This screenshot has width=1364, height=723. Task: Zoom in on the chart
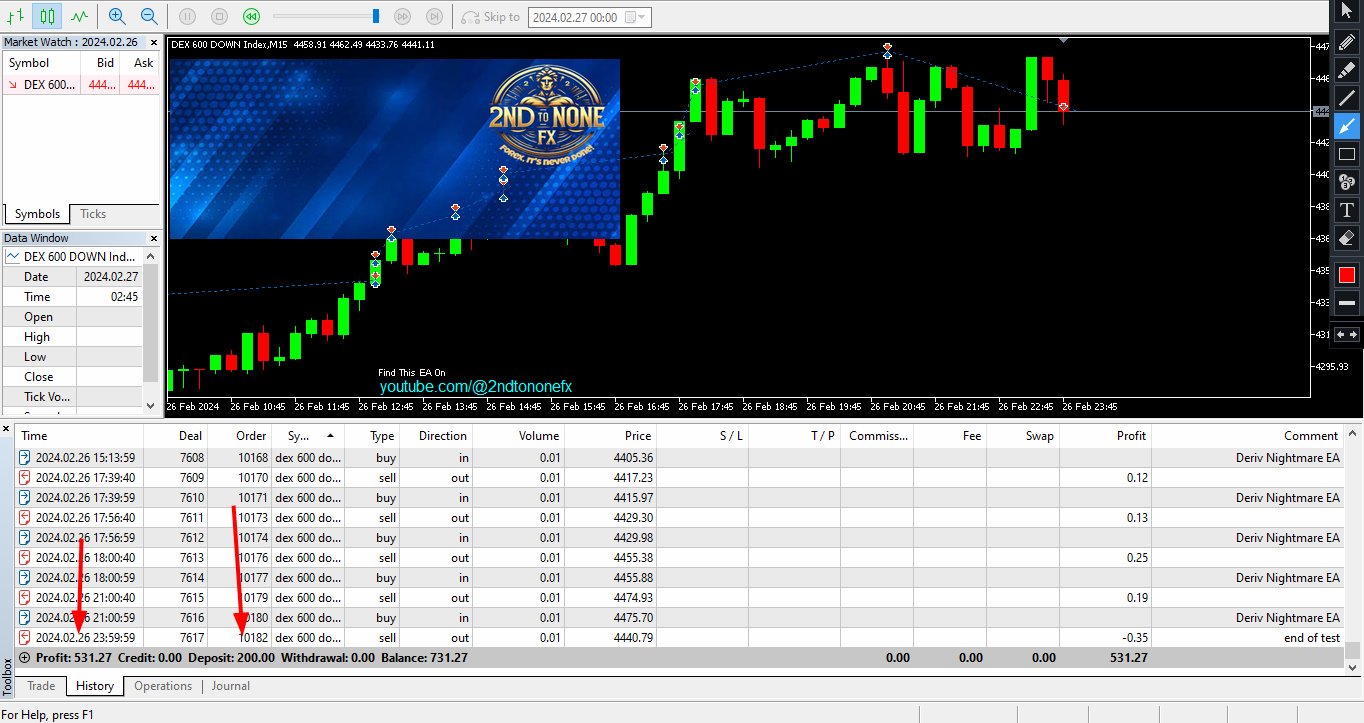coord(117,16)
